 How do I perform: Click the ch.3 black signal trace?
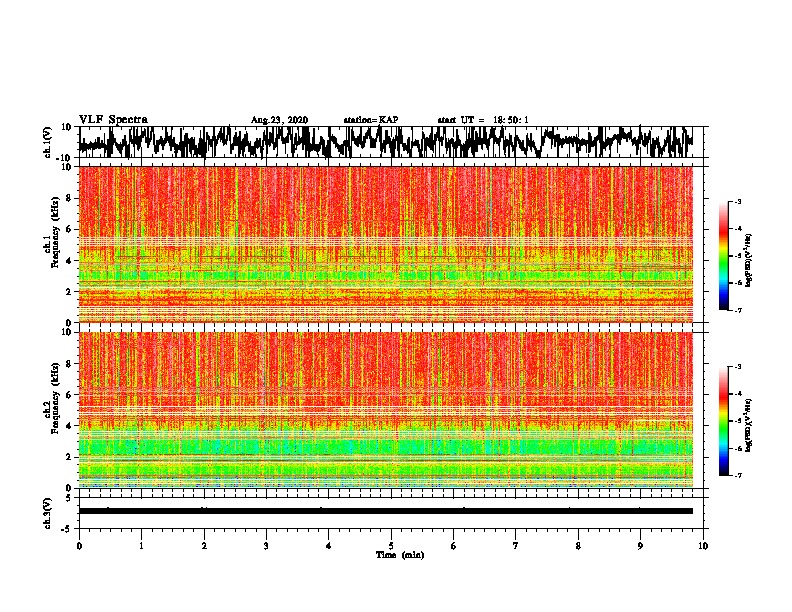tap(385, 511)
